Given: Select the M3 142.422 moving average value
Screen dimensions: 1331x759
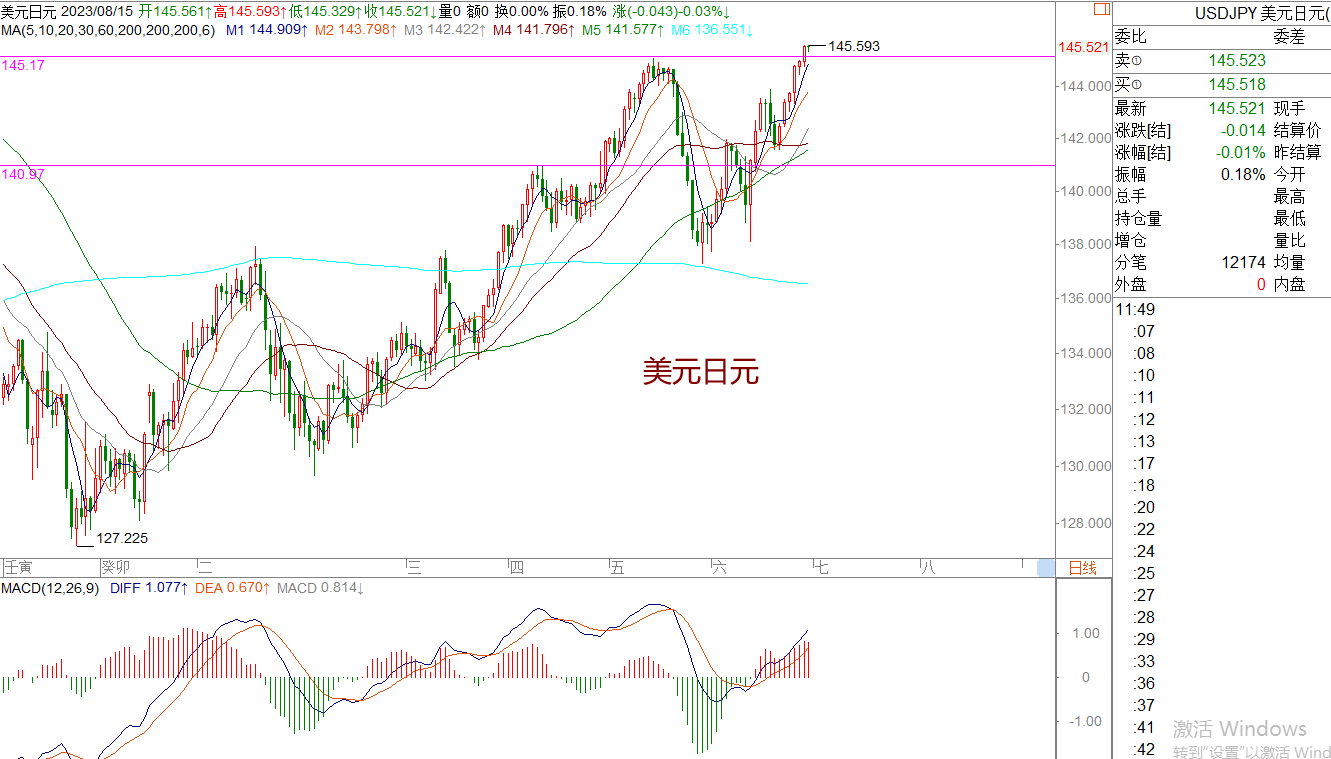Looking at the screenshot, I should tap(444, 30).
